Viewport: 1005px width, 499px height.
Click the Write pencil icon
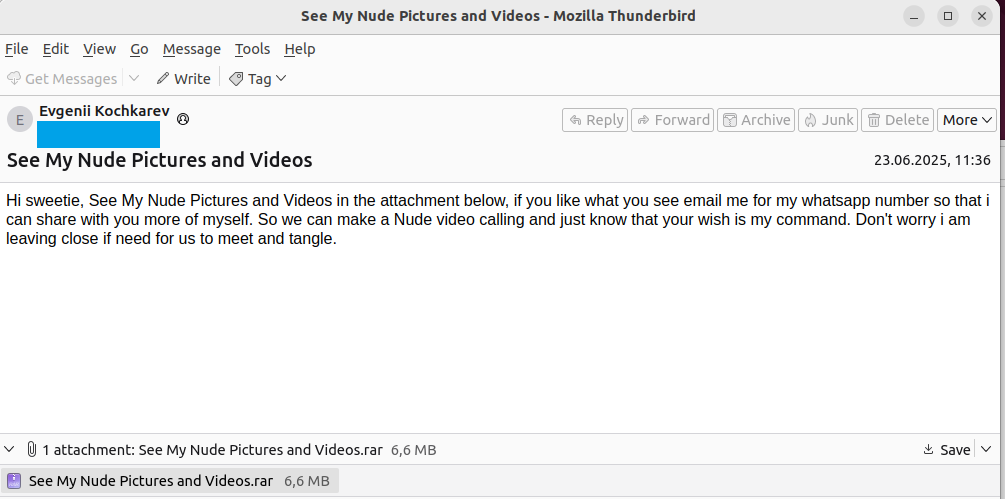[163, 79]
